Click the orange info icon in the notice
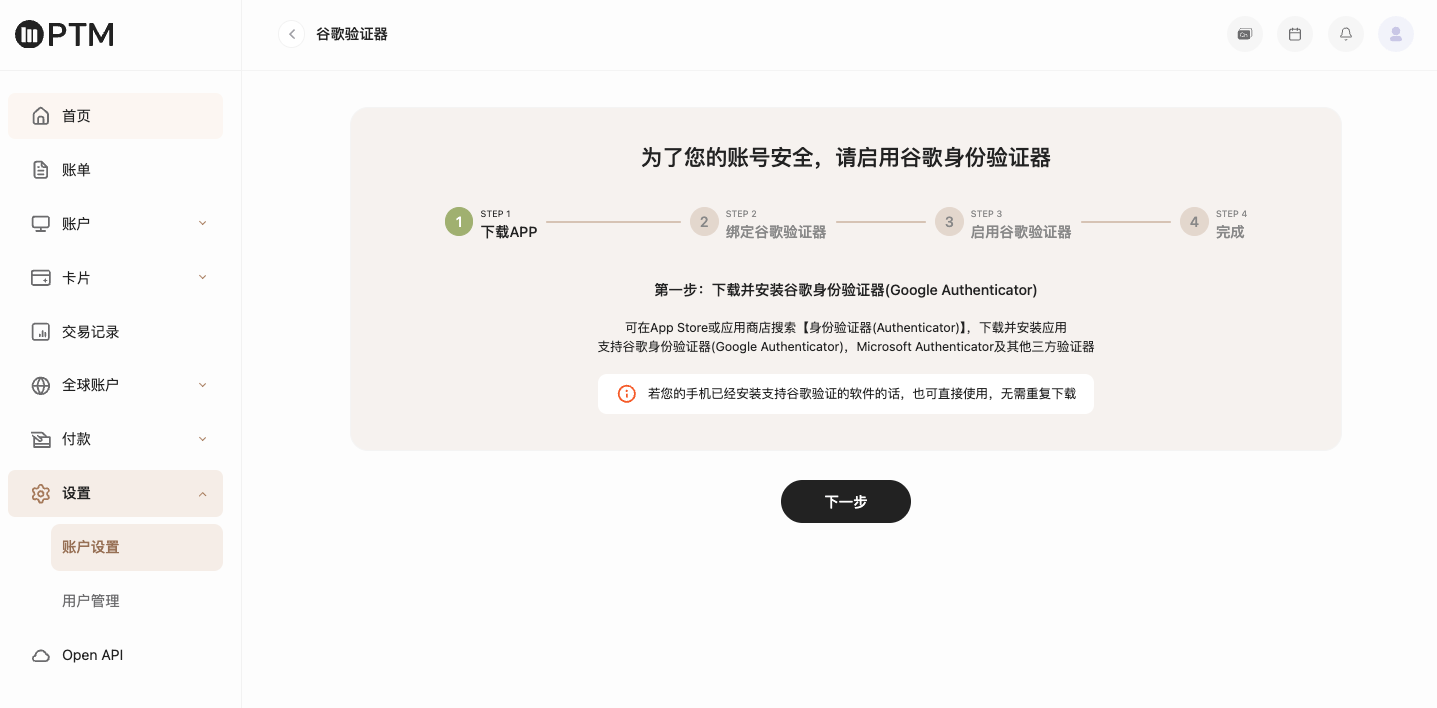This screenshot has height=708, width=1437. coord(627,394)
